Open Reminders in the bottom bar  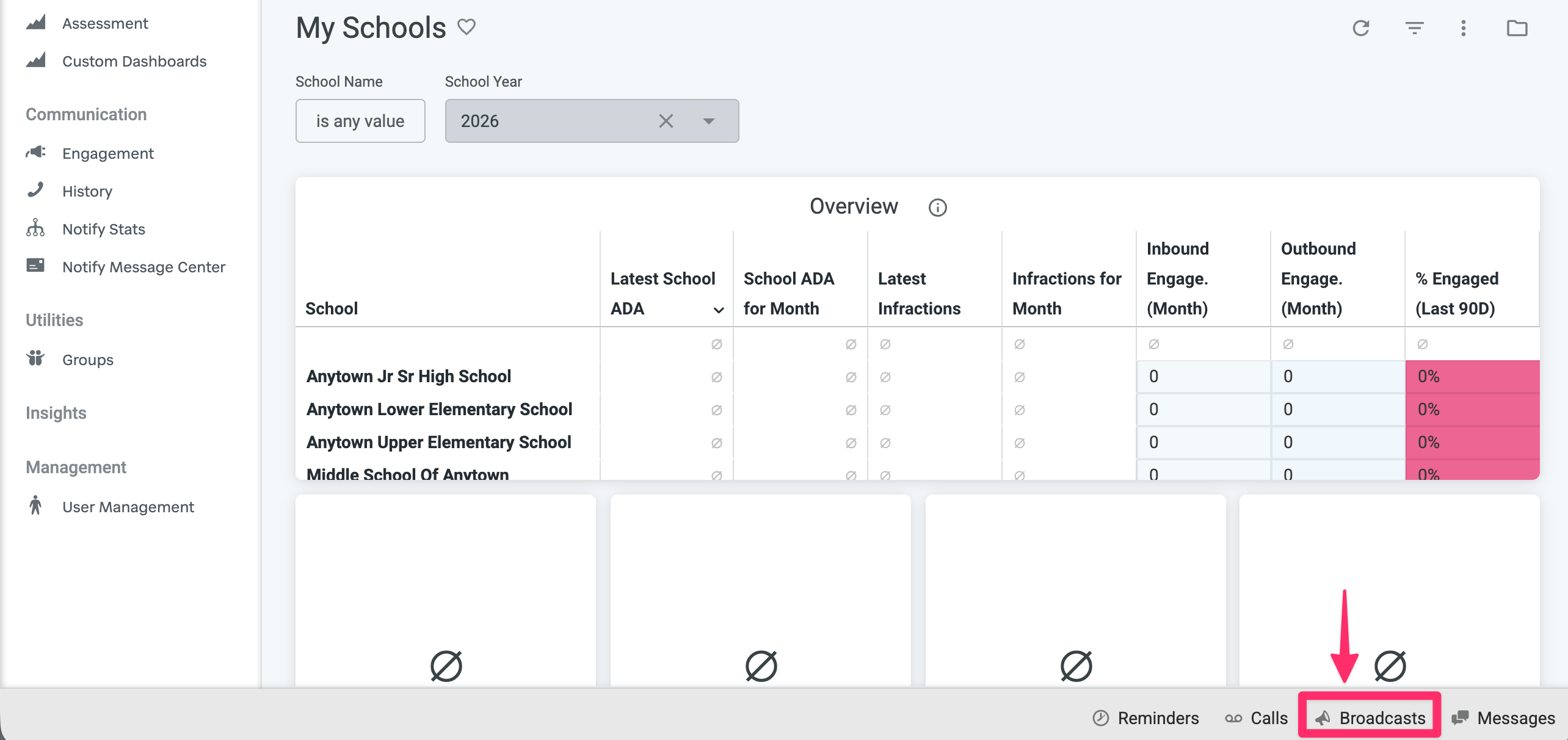point(1145,717)
